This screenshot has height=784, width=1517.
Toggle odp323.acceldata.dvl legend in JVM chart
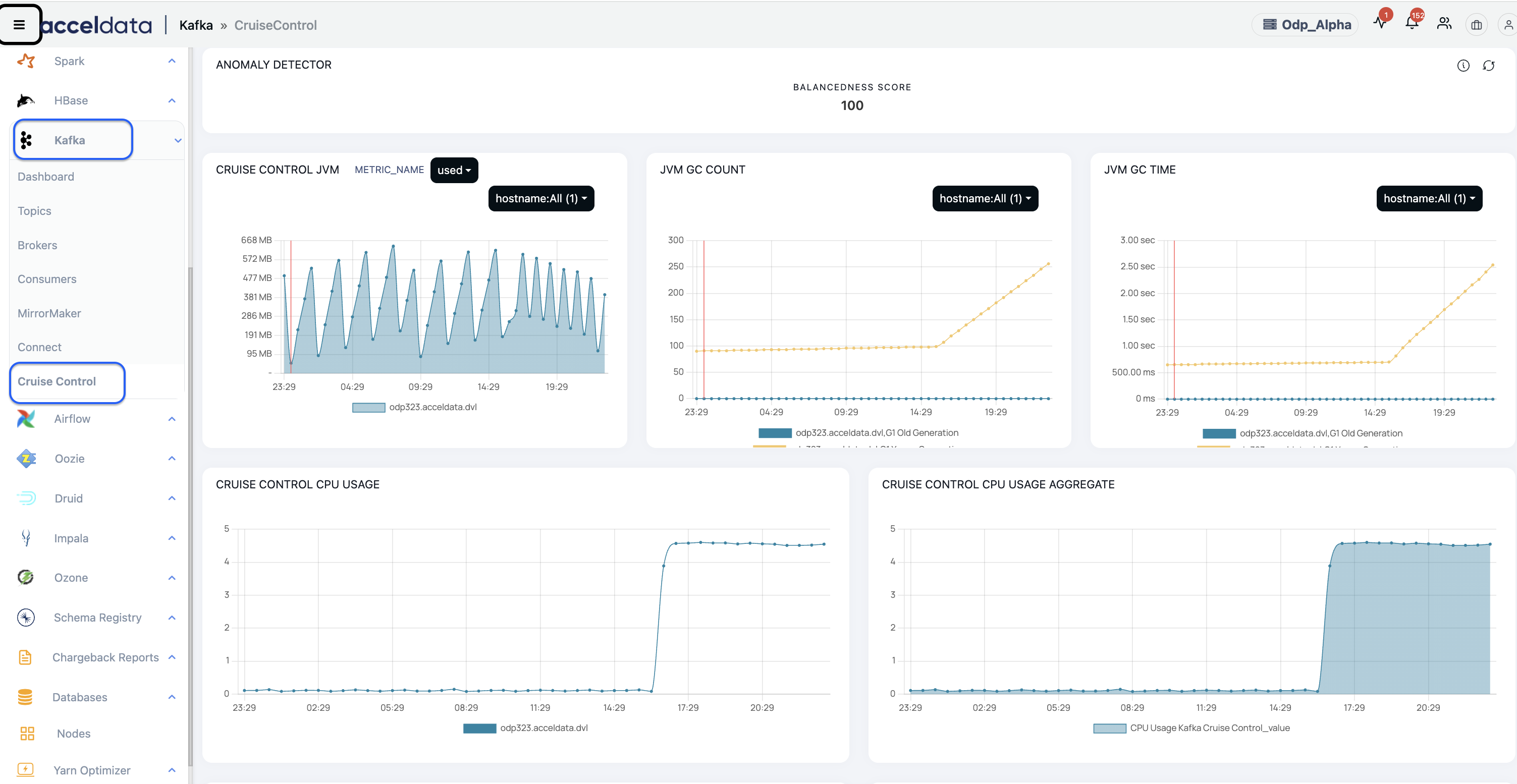(x=415, y=407)
